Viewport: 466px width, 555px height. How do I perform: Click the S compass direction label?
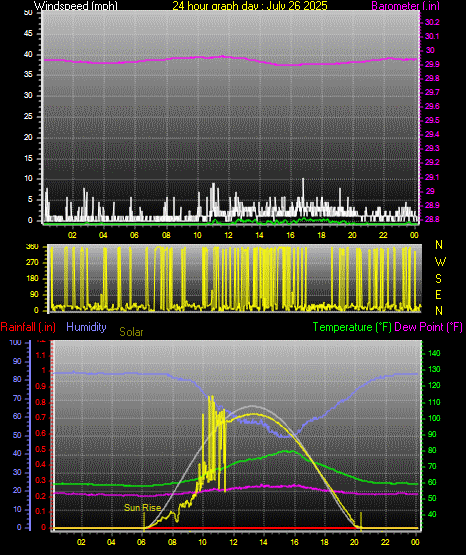tap(438, 279)
